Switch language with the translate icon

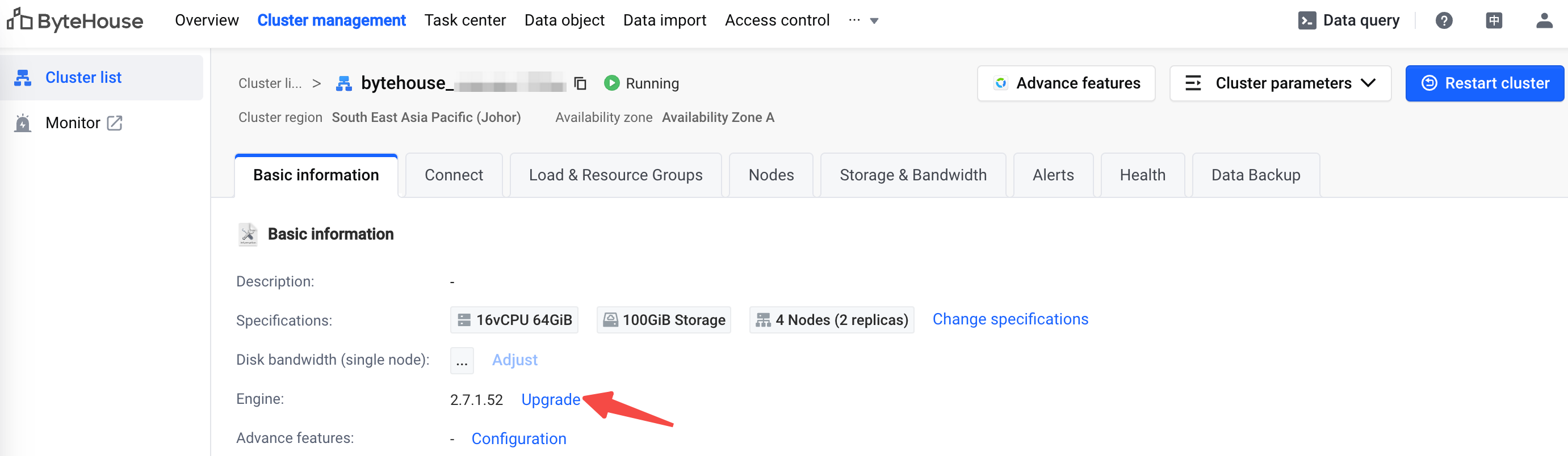coord(1493,20)
